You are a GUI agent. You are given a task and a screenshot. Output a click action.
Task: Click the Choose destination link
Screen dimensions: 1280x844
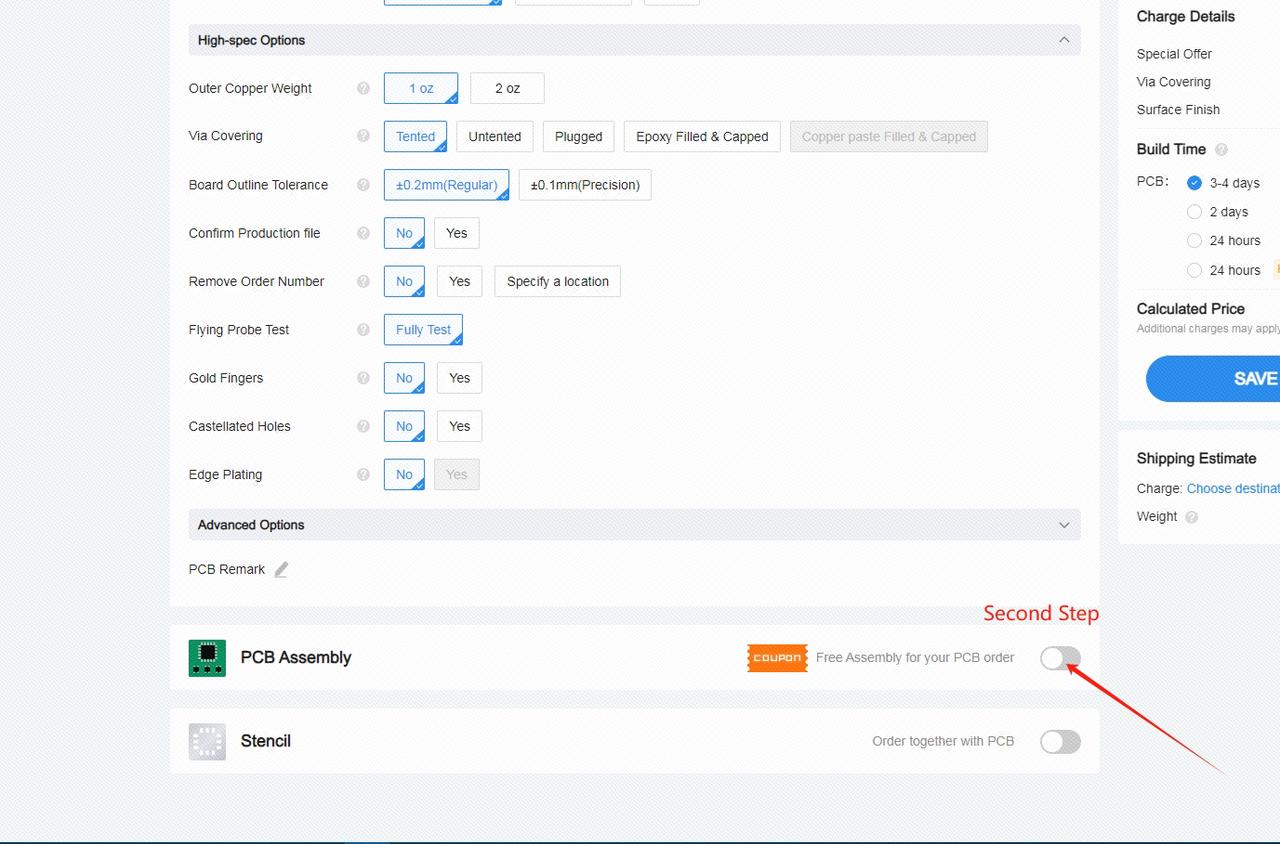1232,488
